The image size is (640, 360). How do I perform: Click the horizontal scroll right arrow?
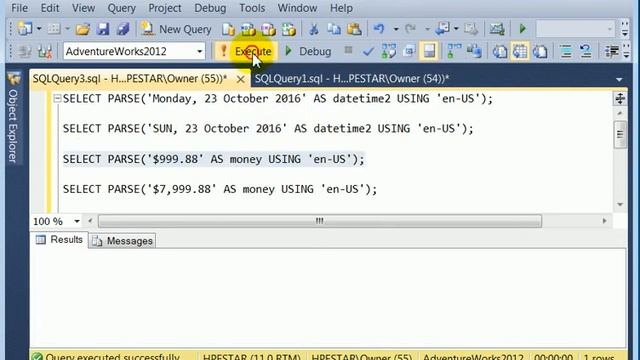[604, 221]
